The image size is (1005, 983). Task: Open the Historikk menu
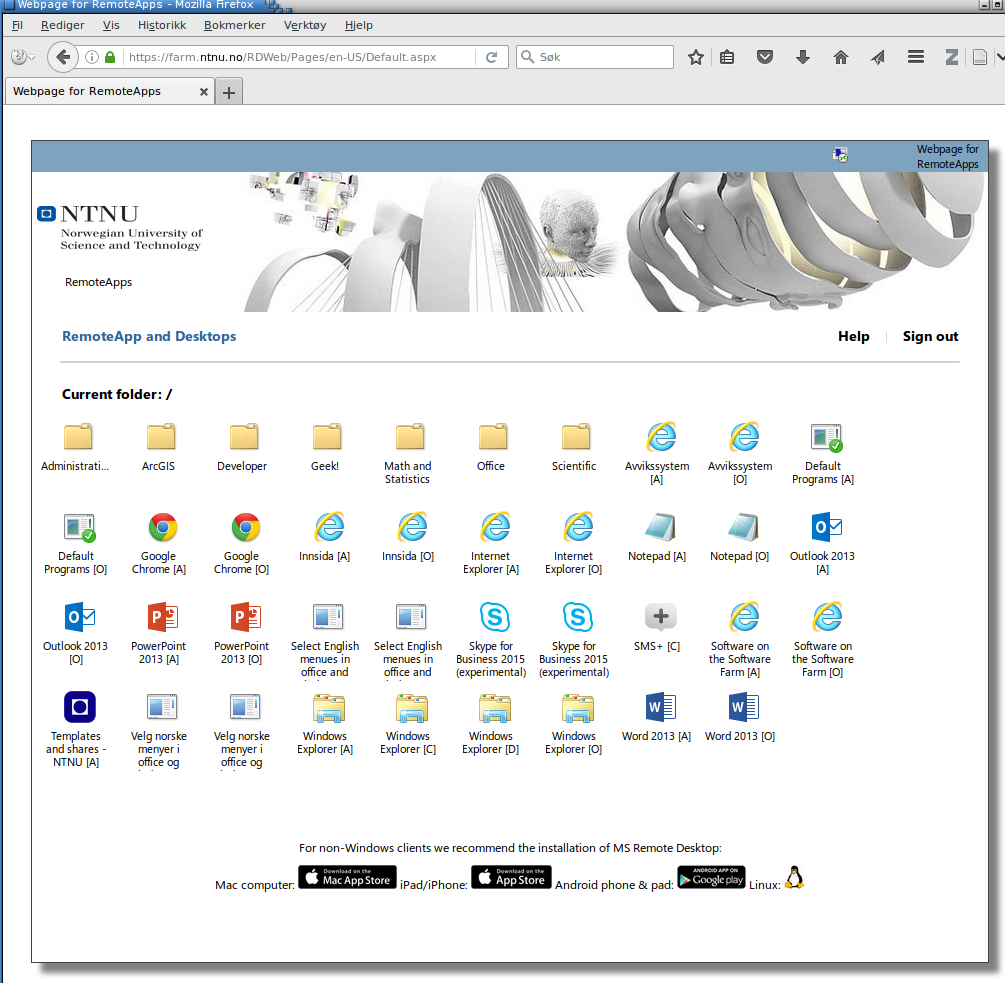(162, 25)
